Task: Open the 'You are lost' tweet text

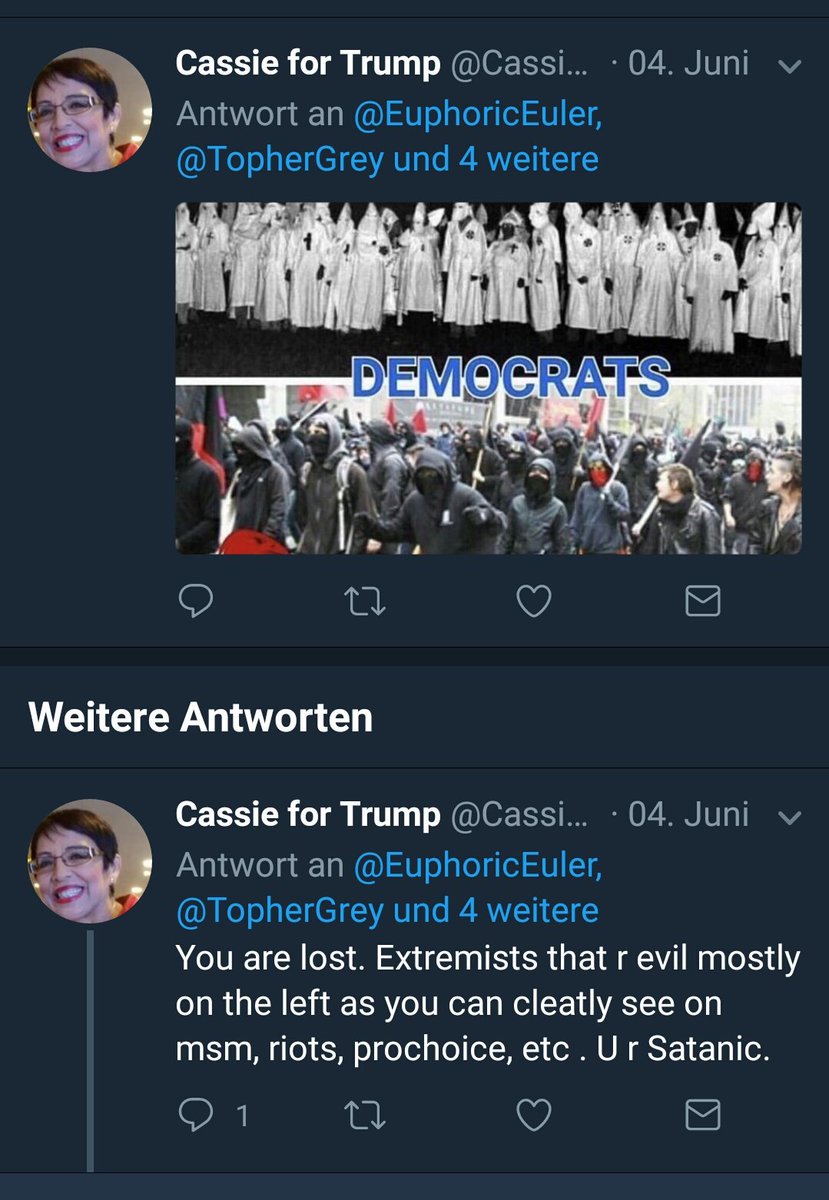Action: (488, 1005)
